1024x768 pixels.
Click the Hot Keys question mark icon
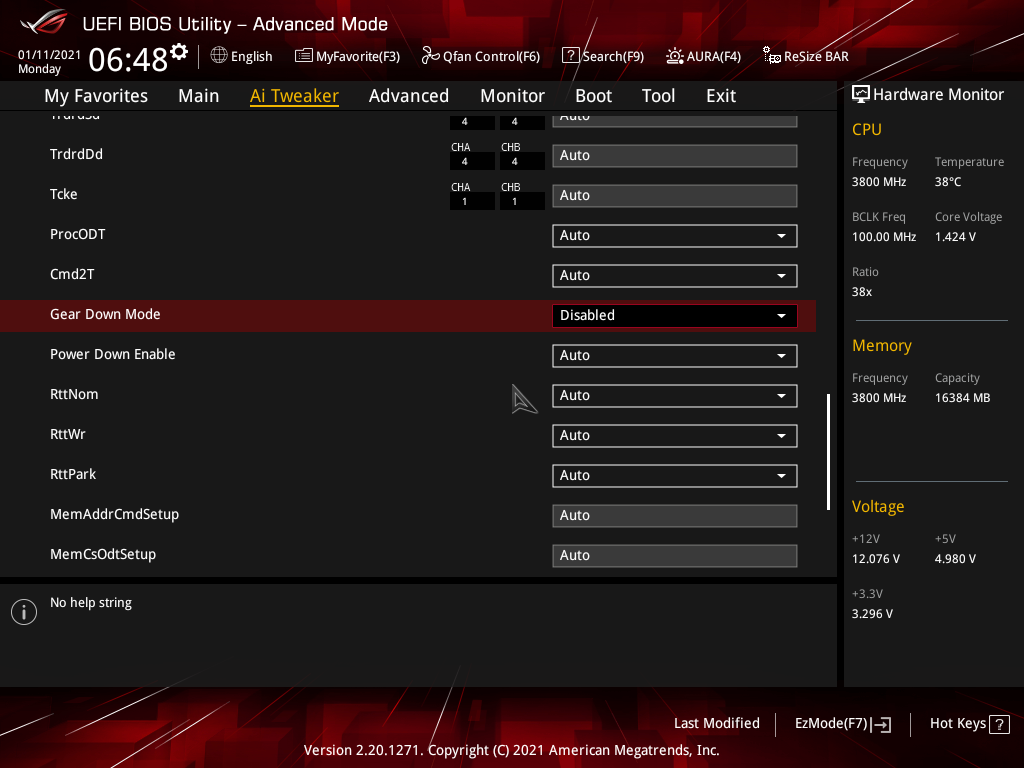point(999,724)
